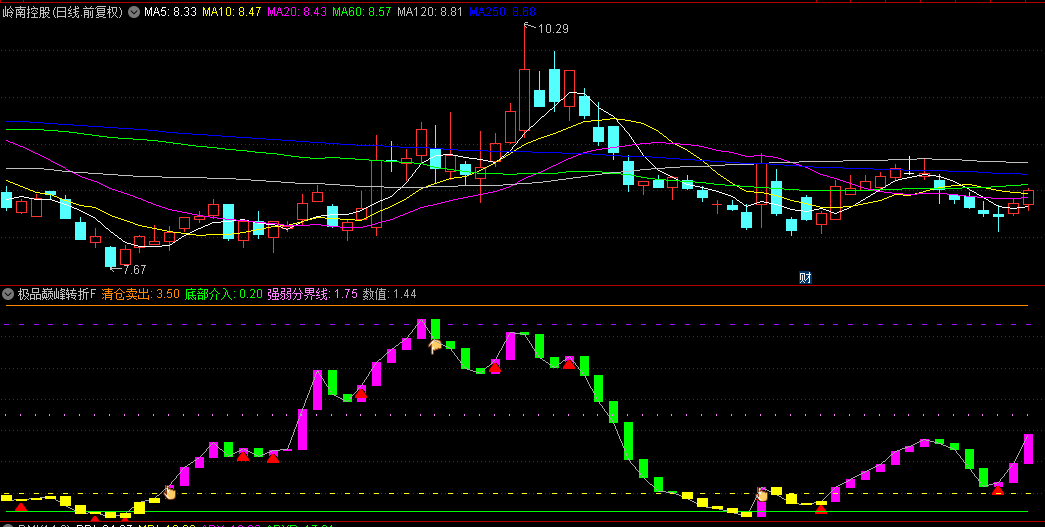1045x527 pixels.
Task: Click the leftmost red triangle signal marker
Action: [x=21, y=508]
